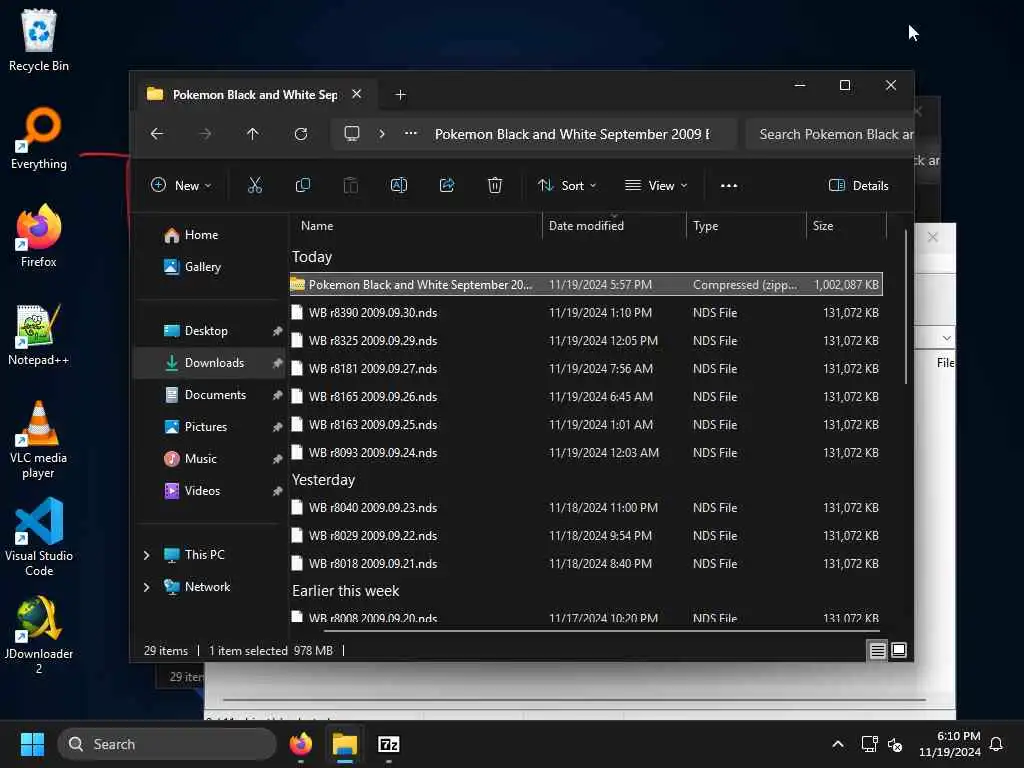
Task: Open Recycle Bin desktop icon
Action: pos(39,40)
